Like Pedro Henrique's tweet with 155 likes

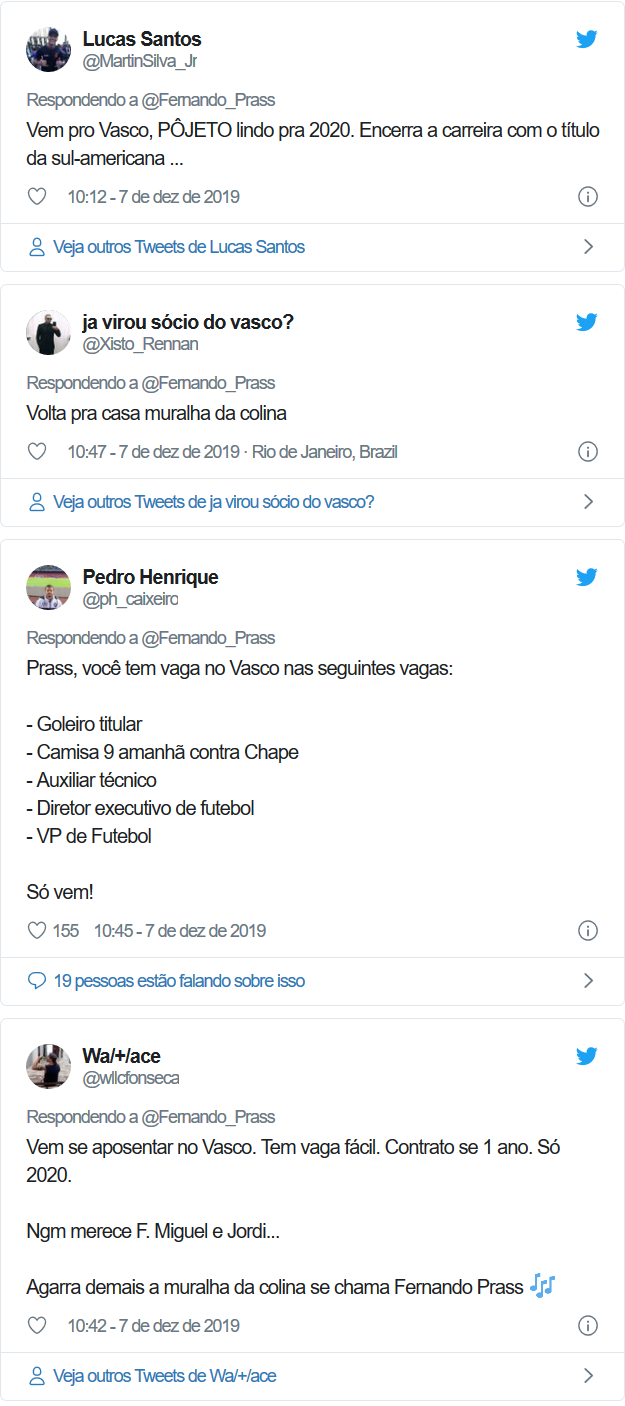tap(37, 931)
